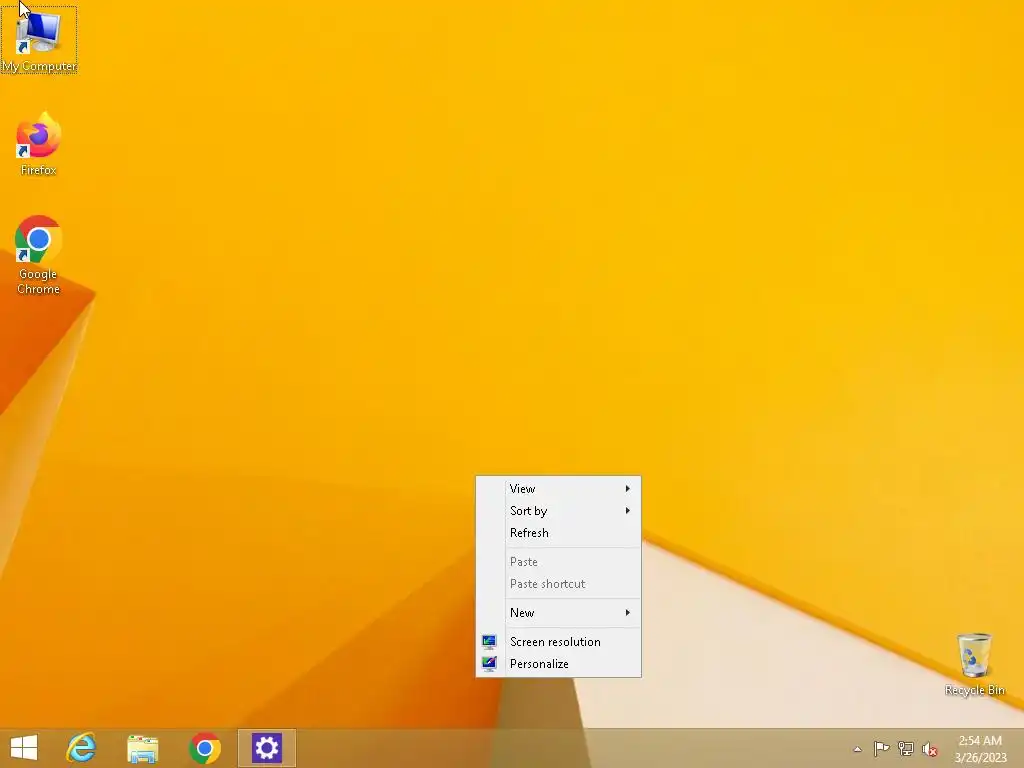1024x768 pixels.
Task: Launch Chrome from the taskbar
Action: 205,748
